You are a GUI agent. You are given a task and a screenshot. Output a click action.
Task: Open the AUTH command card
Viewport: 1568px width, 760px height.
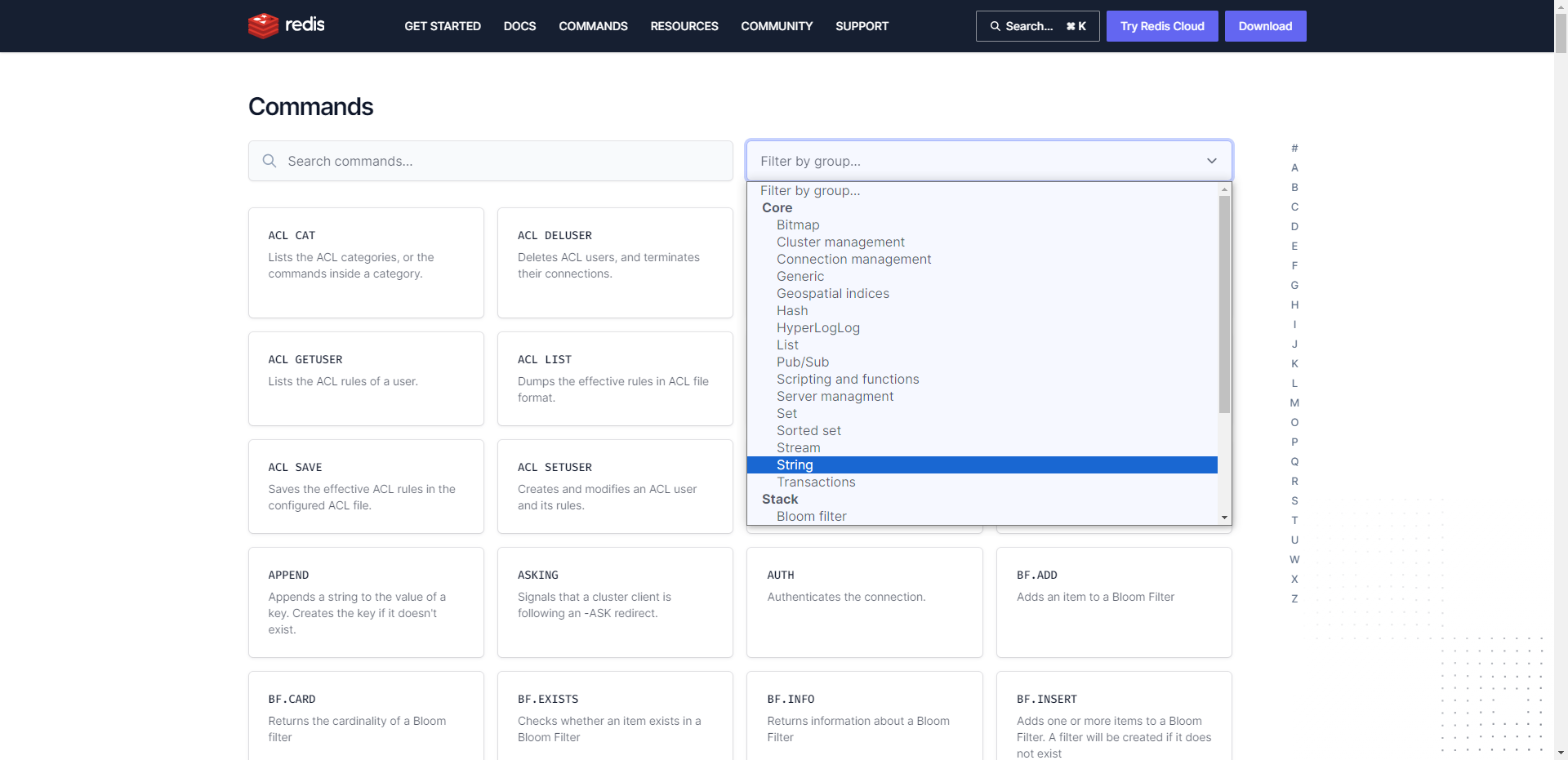[864, 602]
